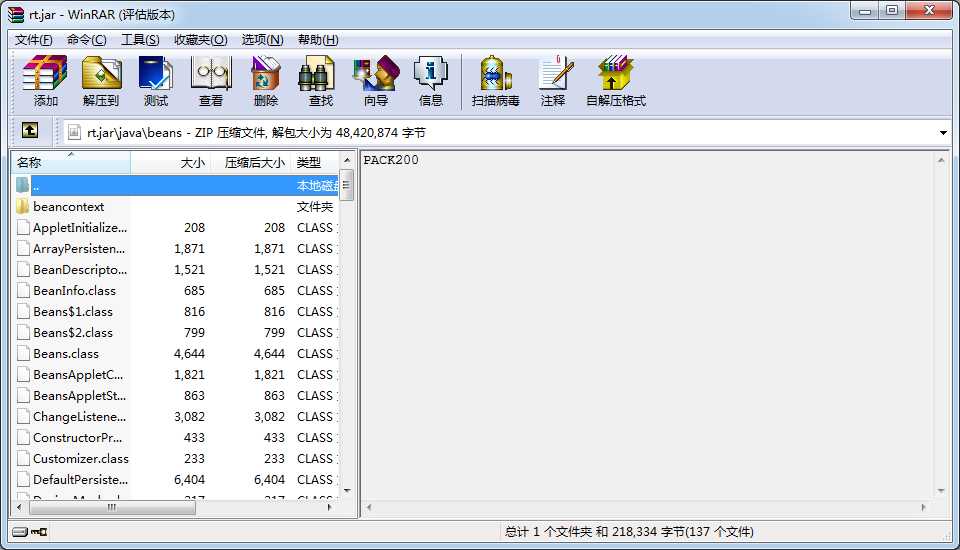Image resolution: width=960 pixels, height=550 pixels.
Task: Click the file list scroll up arrow
Action: [347, 160]
